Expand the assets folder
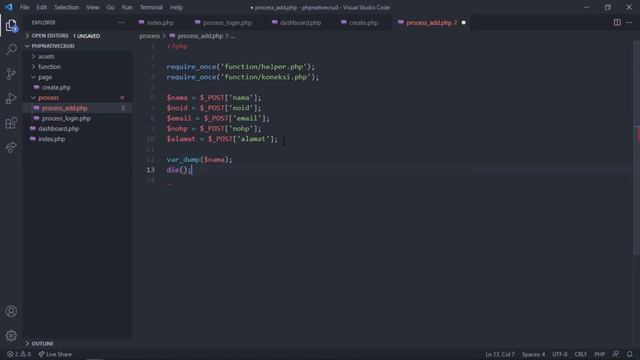The height and width of the screenshot is (360, 640). [46, 56]
